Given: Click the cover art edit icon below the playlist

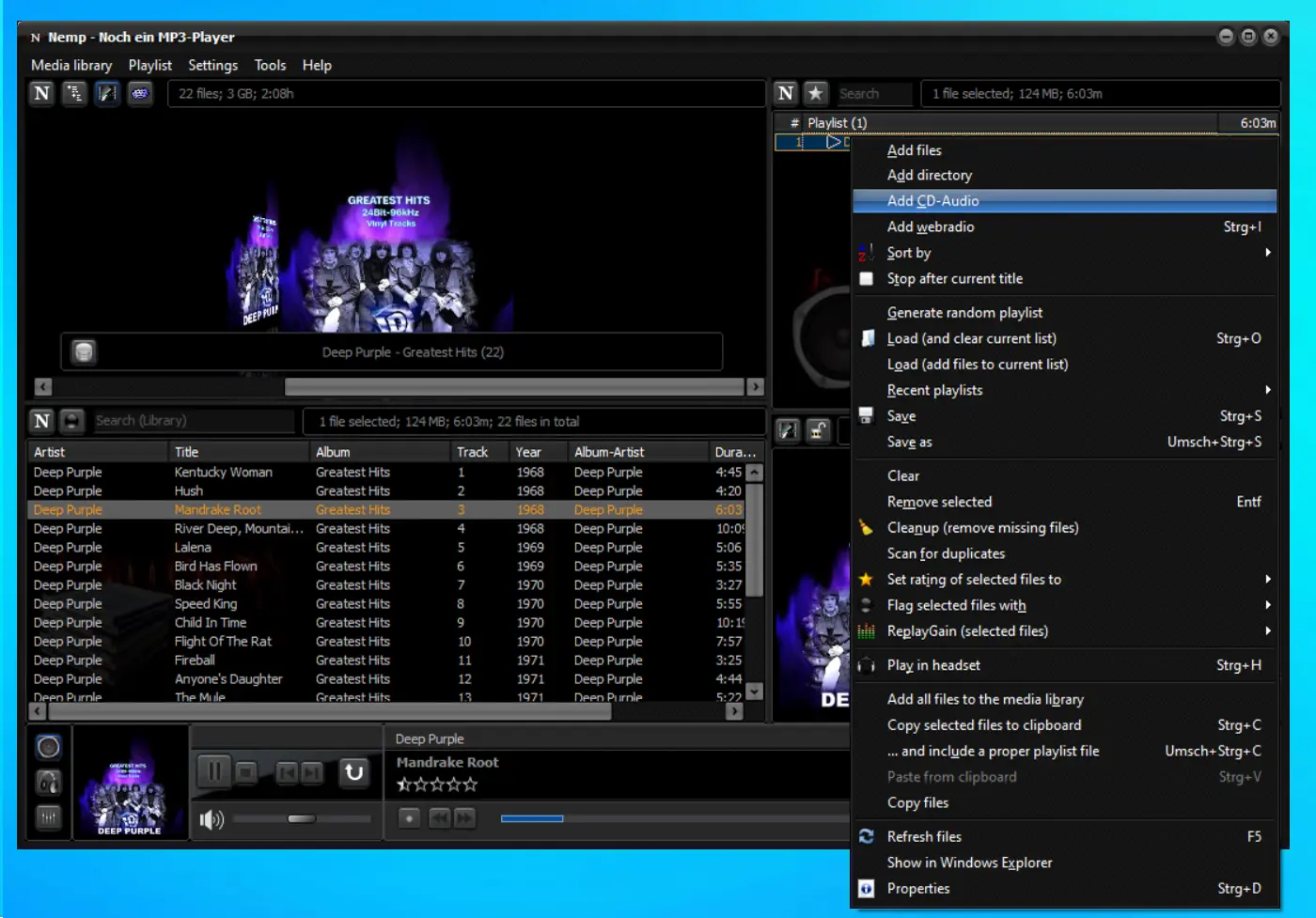Looking at the screenshot, I should tap(788, 430).
